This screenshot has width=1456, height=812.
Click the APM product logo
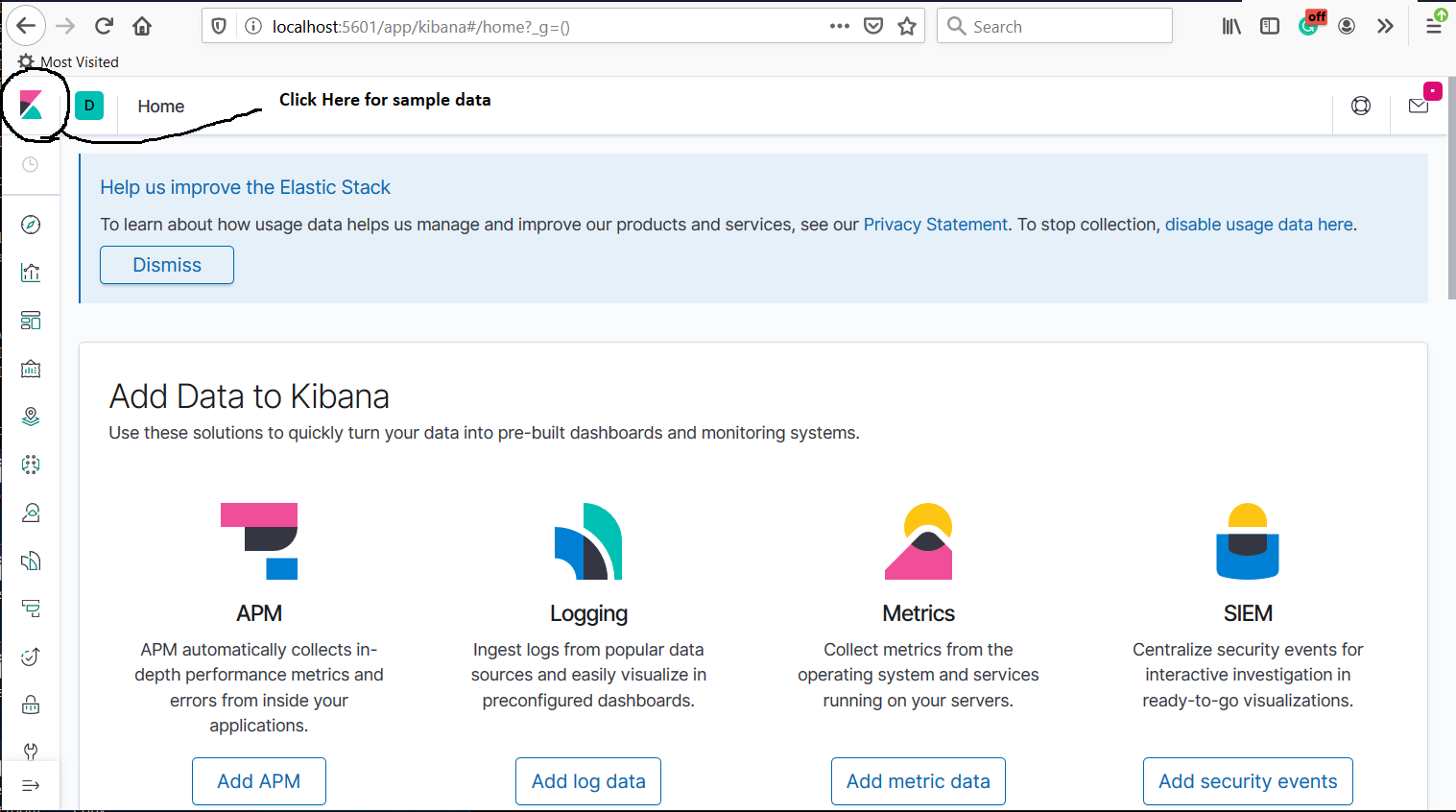[x=259, y=541]
